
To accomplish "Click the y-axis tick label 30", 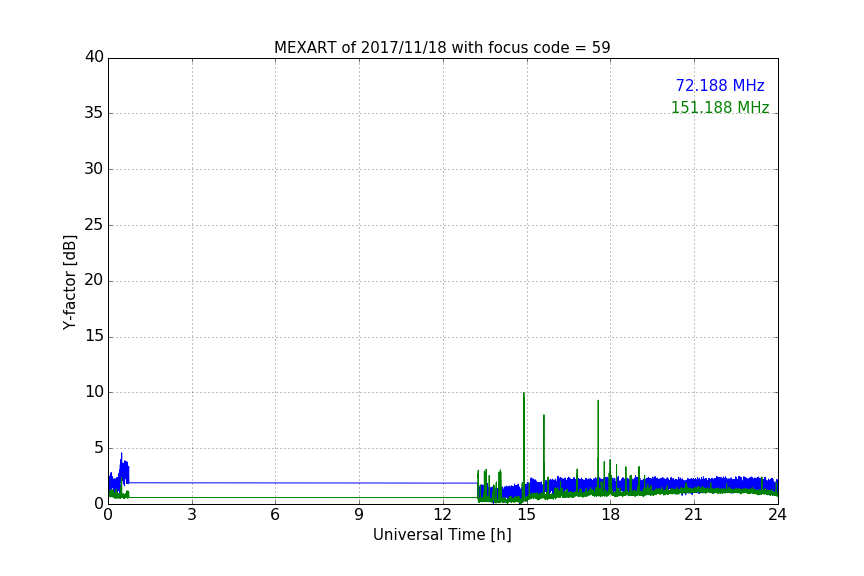I will (x=94, y=169).
